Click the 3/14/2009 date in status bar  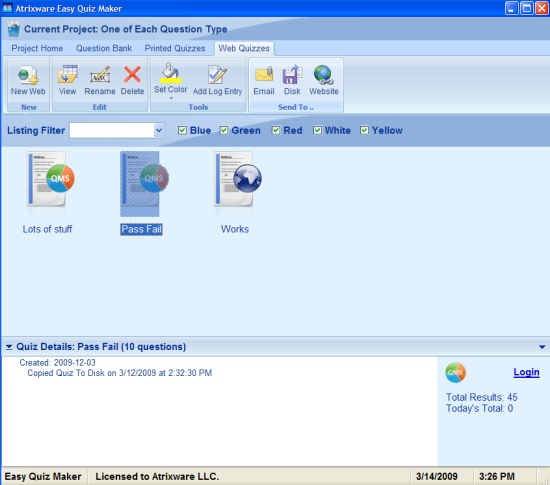pos(437,477)
